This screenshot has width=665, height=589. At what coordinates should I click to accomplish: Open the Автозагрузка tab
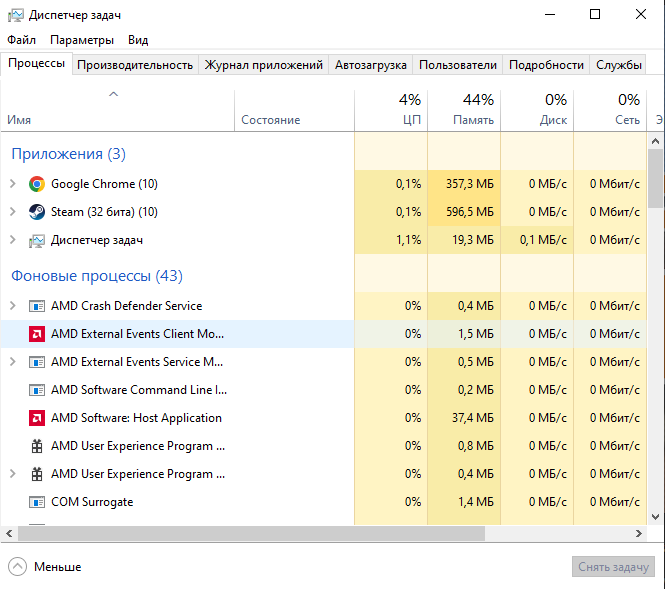pos(370,65)
